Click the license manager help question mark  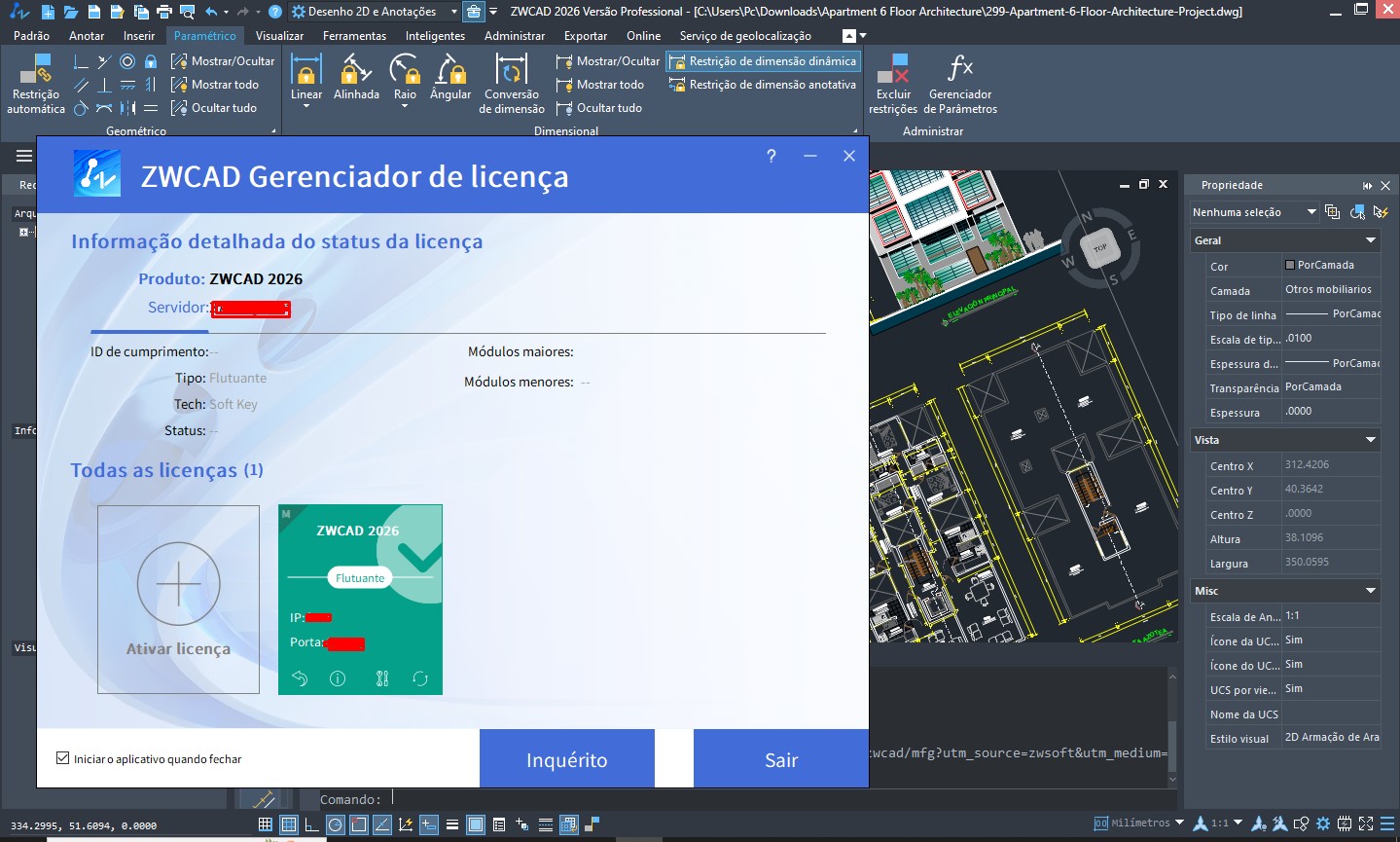tap(772, 156)
